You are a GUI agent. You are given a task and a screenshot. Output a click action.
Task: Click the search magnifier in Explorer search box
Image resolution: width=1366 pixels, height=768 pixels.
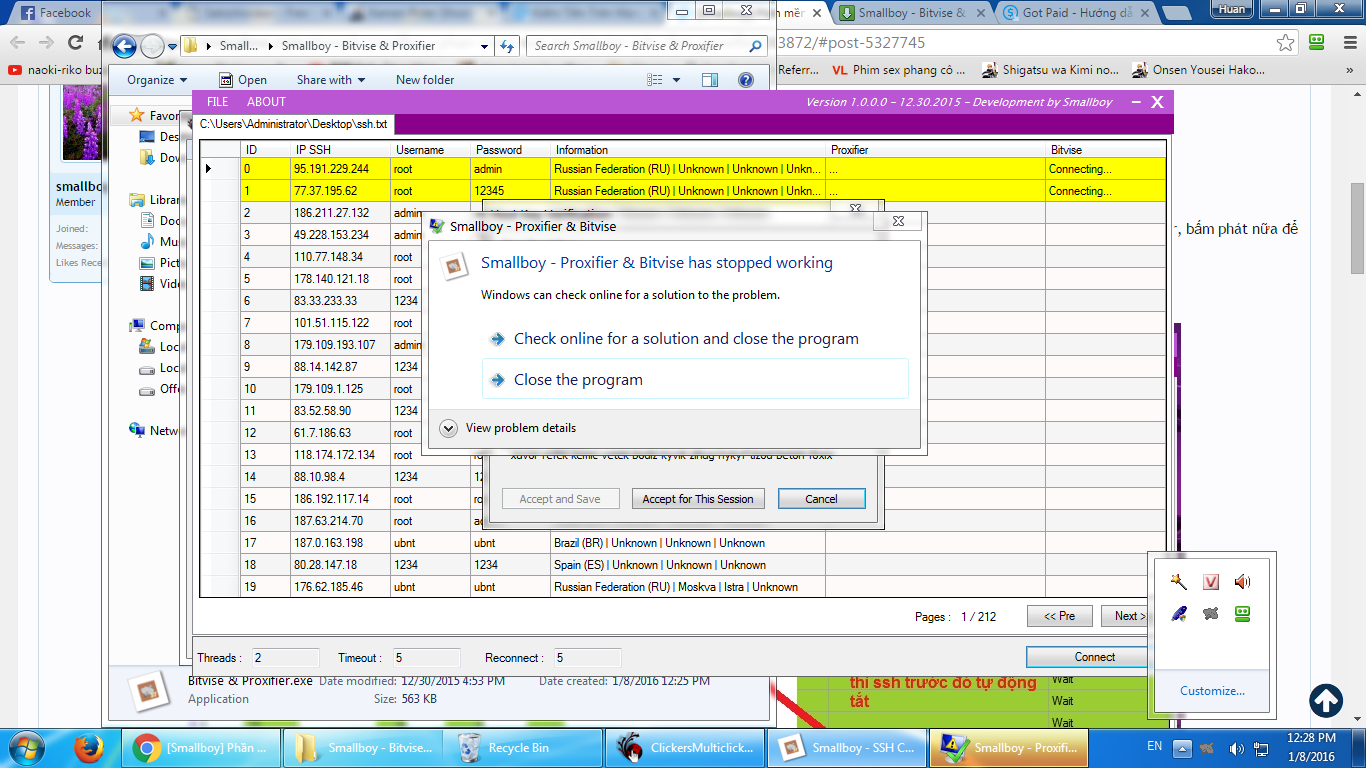point(756,46)
